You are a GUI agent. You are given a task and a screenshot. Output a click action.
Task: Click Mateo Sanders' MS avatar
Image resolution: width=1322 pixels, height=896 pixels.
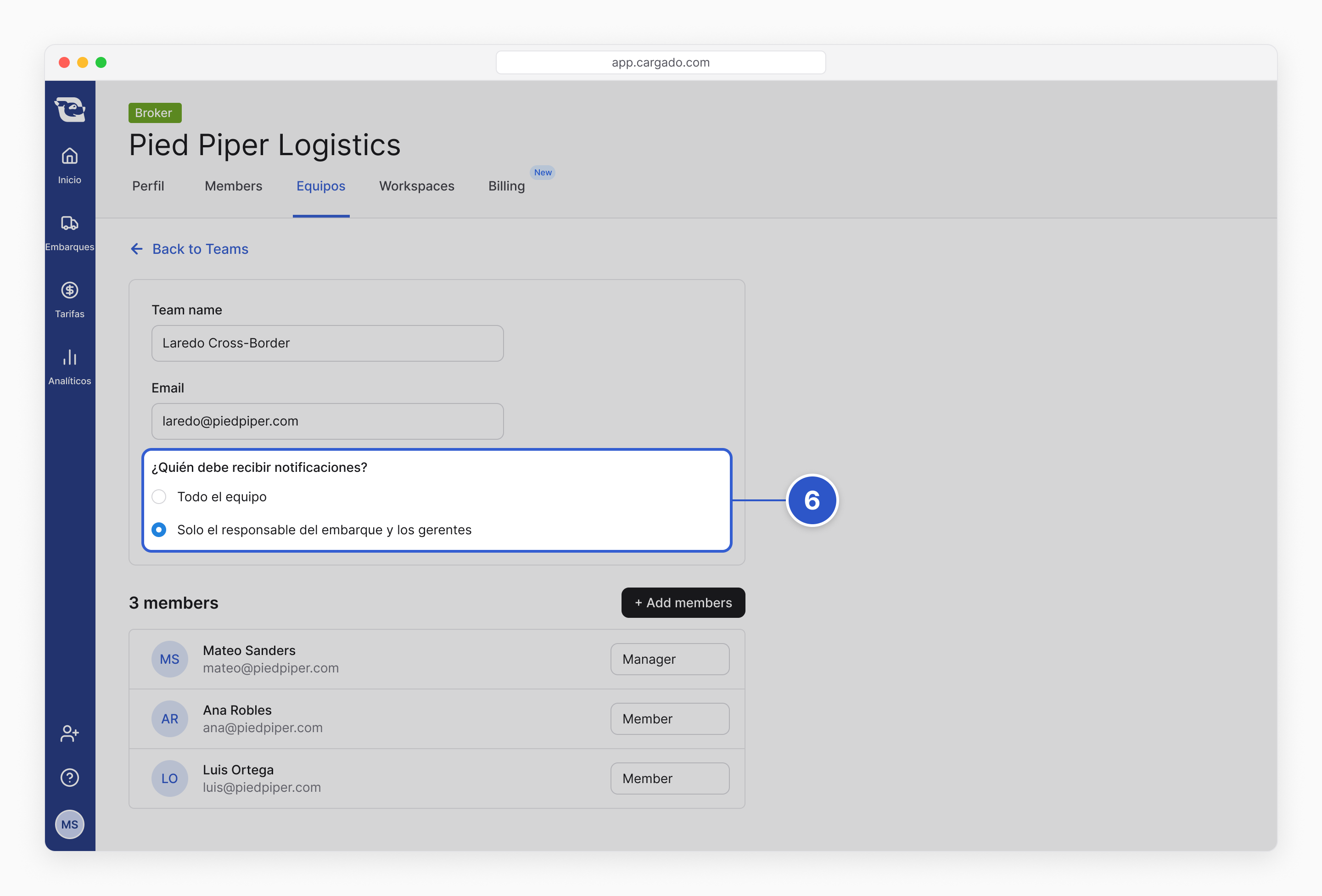tap(169, 659)
